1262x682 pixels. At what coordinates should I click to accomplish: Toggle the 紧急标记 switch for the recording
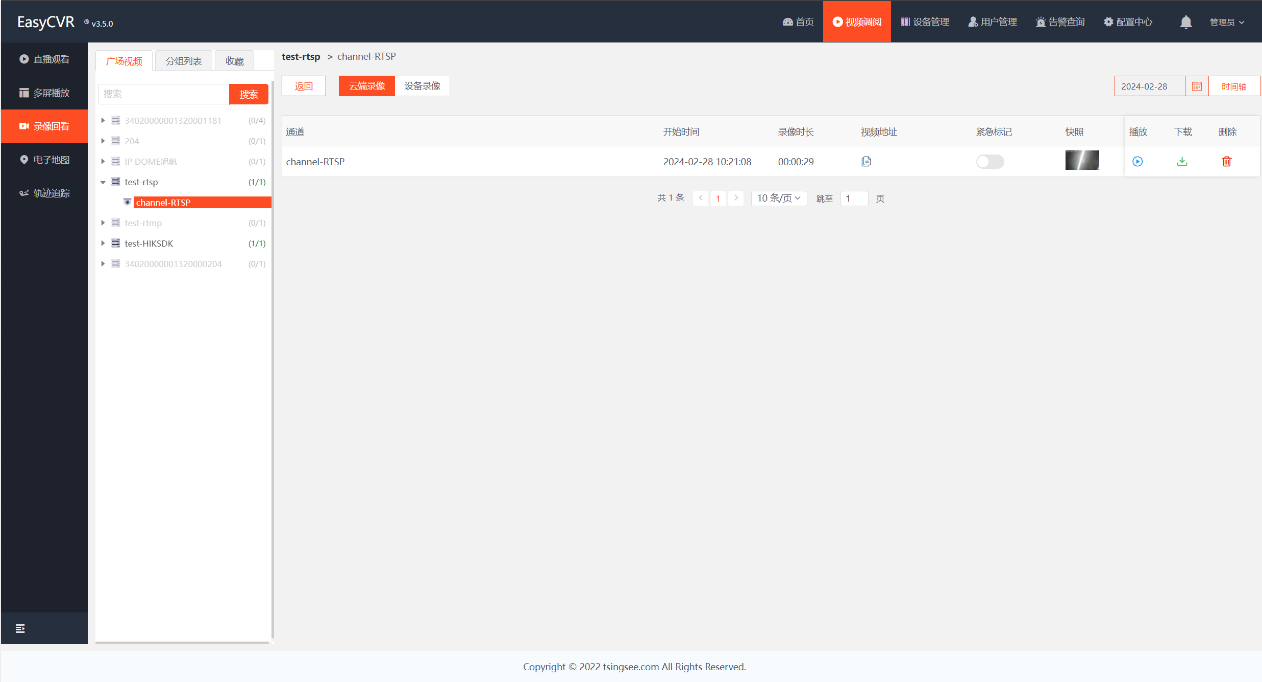990,162
